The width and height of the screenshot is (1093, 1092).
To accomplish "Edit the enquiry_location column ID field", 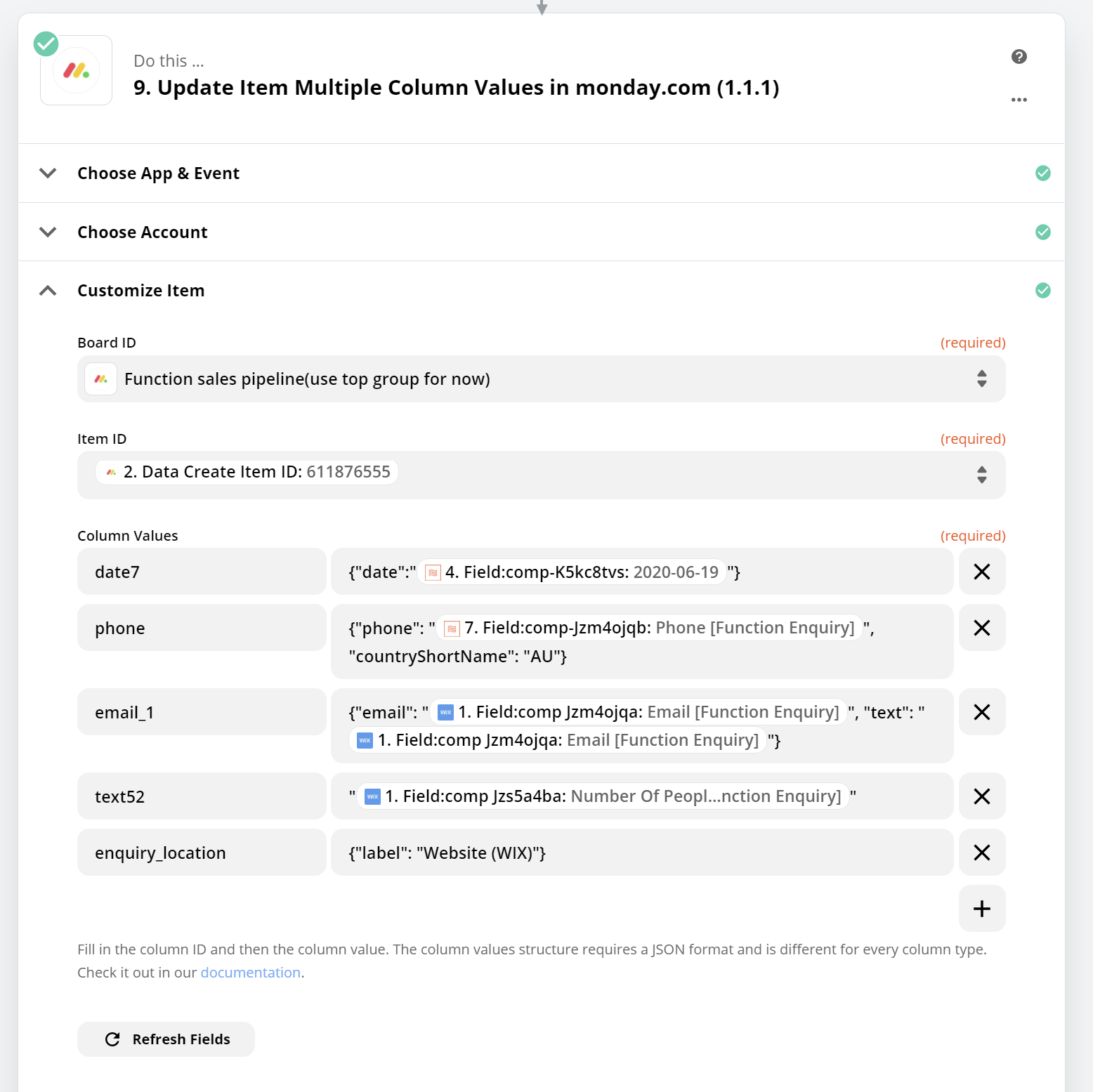I will (202, 853).
